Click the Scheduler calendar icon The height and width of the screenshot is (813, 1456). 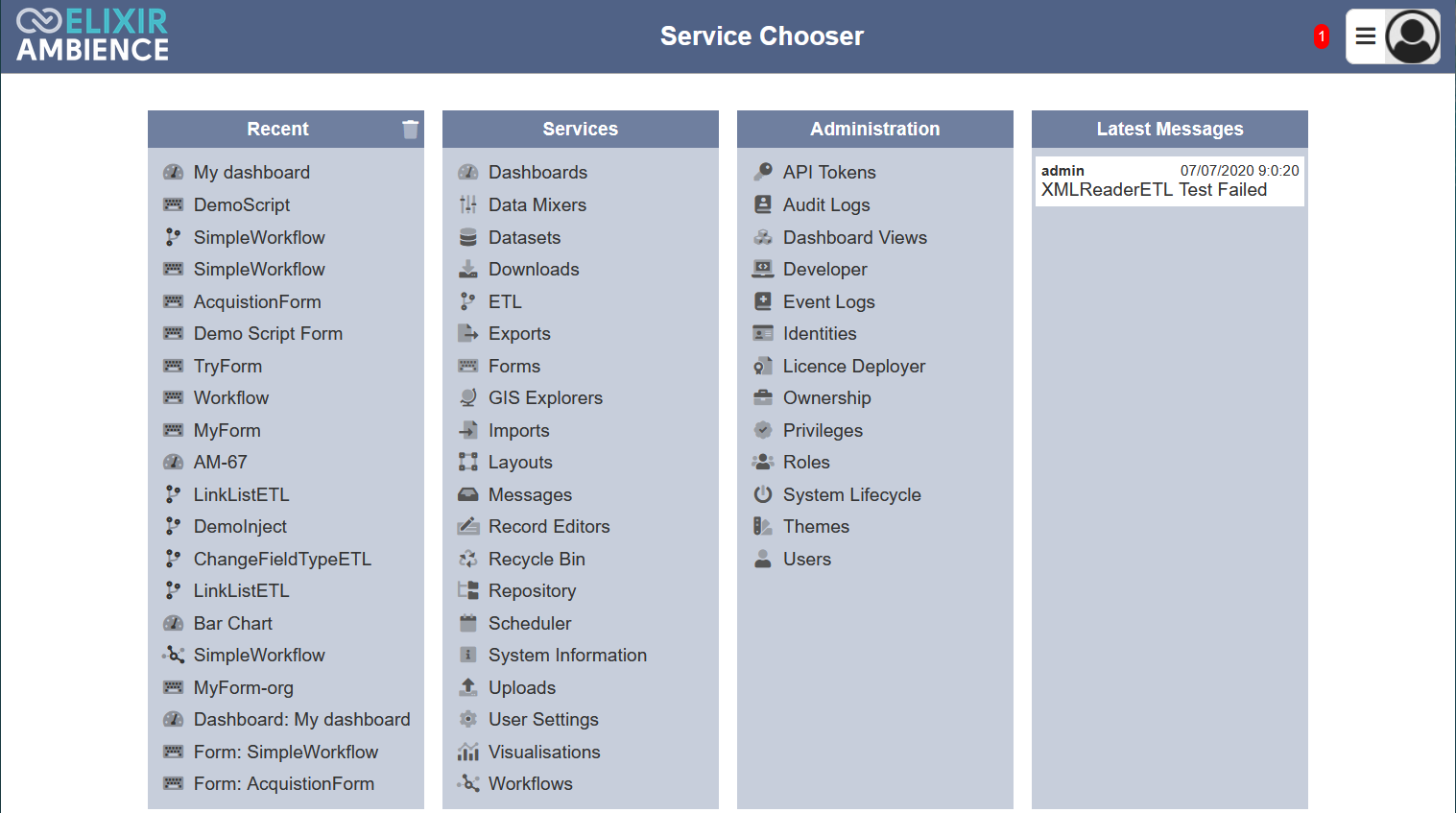468,623
